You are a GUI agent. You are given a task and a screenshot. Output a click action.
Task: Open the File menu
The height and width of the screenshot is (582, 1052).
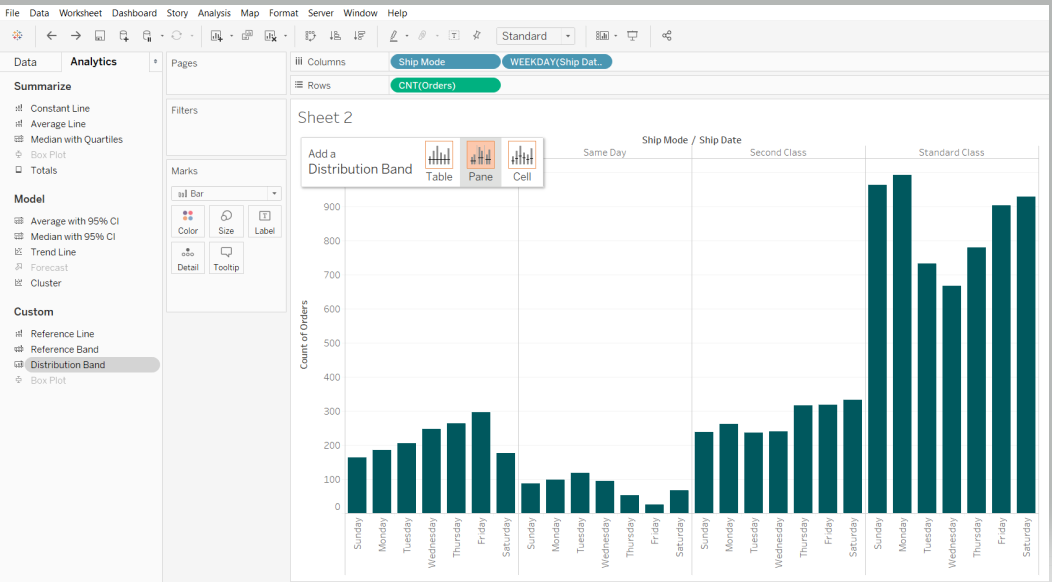pos(12,13)
